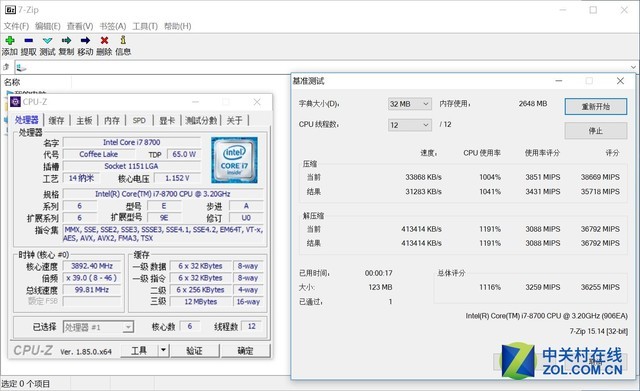
Task: Click the Intel(R) Core(TM) i7-8700 CPU @ 3.20GHz spec field
Action: [x=163, y=194]
